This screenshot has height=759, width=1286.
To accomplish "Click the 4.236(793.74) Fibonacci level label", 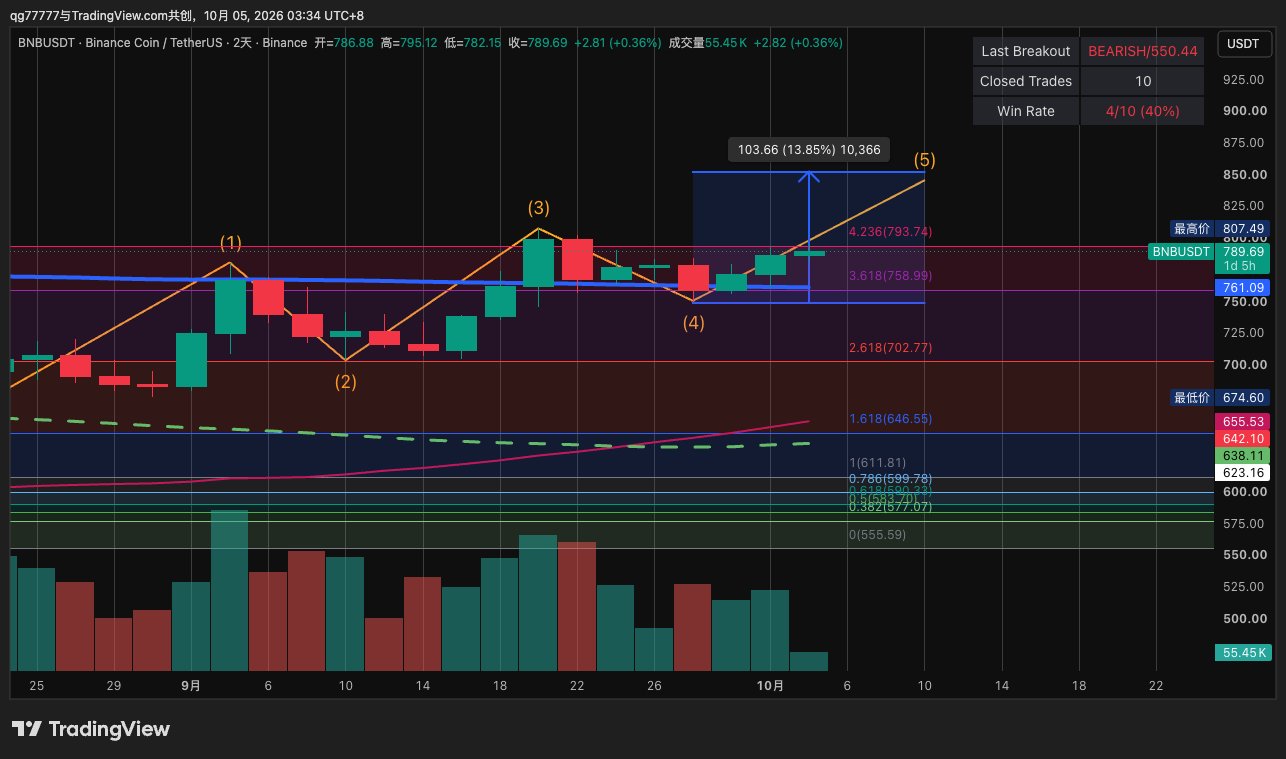I will (x=891, y=232).
